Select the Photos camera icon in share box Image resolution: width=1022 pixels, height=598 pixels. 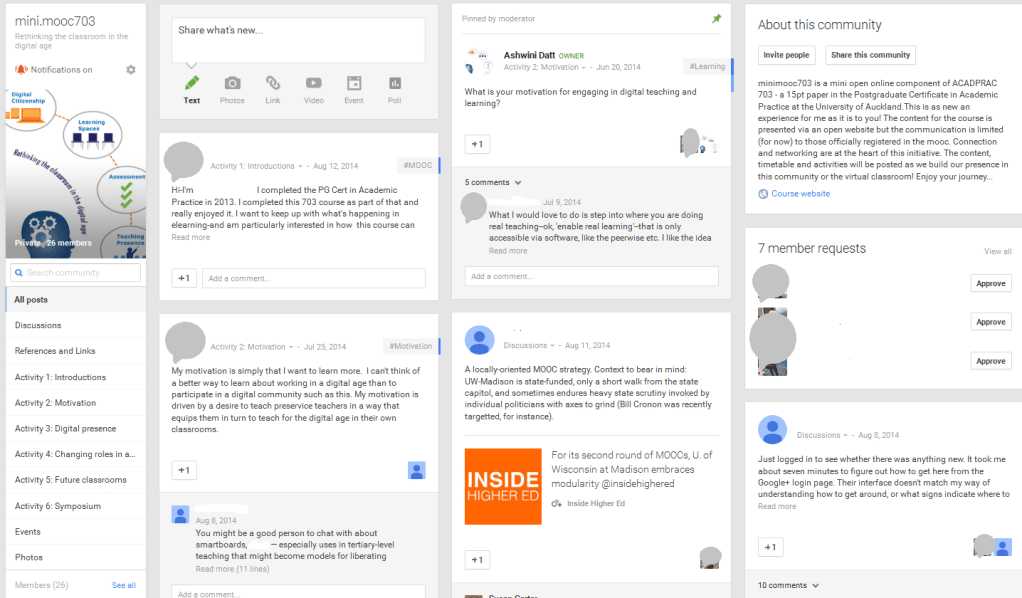pos(232,84)
